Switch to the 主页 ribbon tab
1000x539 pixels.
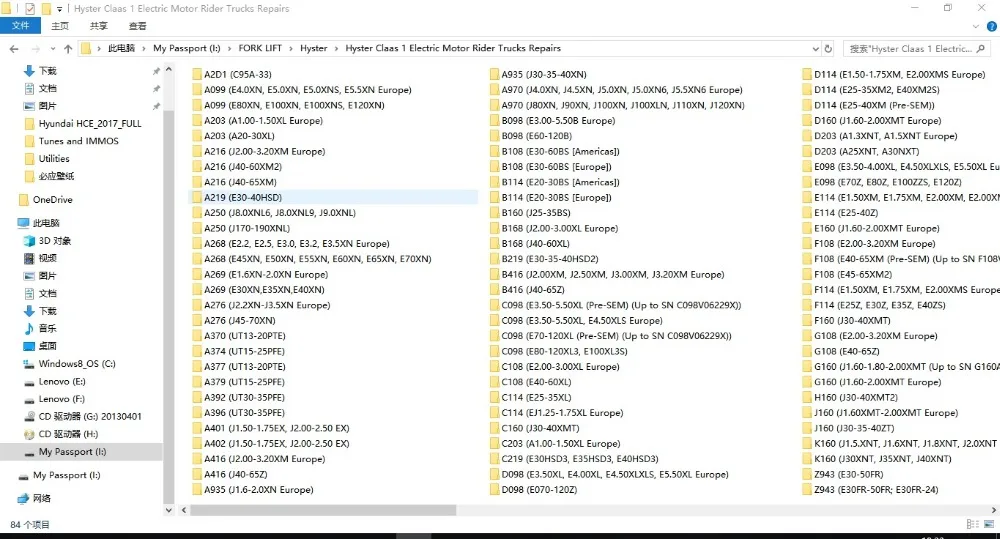60,26
